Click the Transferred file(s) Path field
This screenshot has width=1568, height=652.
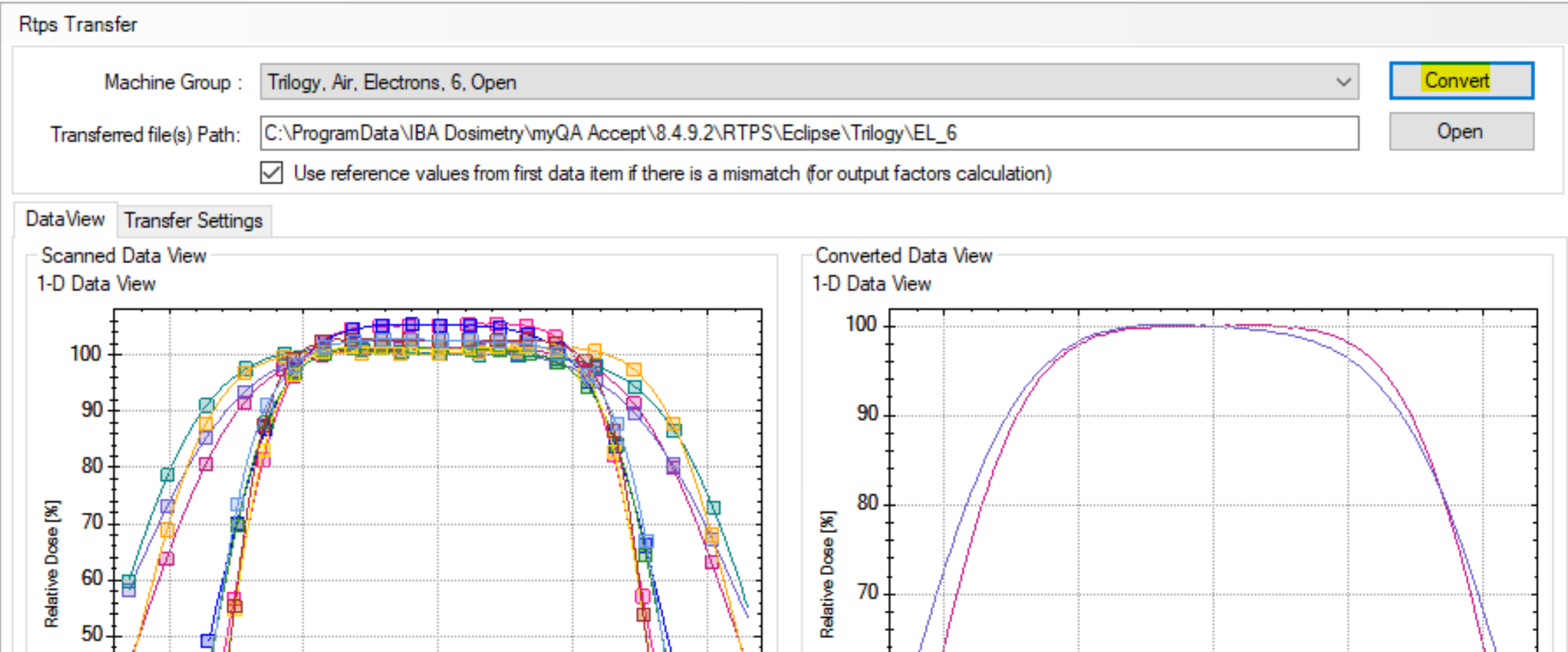809,133
